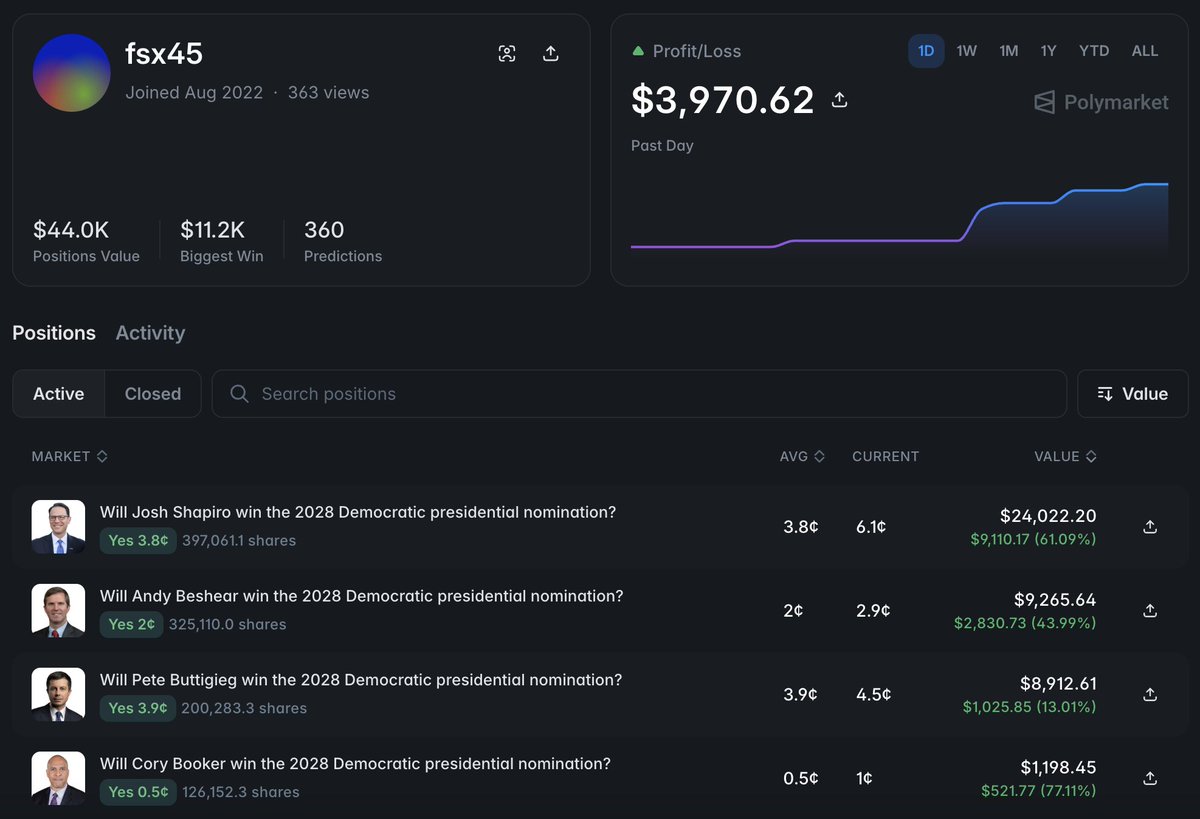Open Pete Buttigieg's portrait thumbnail
This screenshot has height=819, width=1200.
point(58,695)
